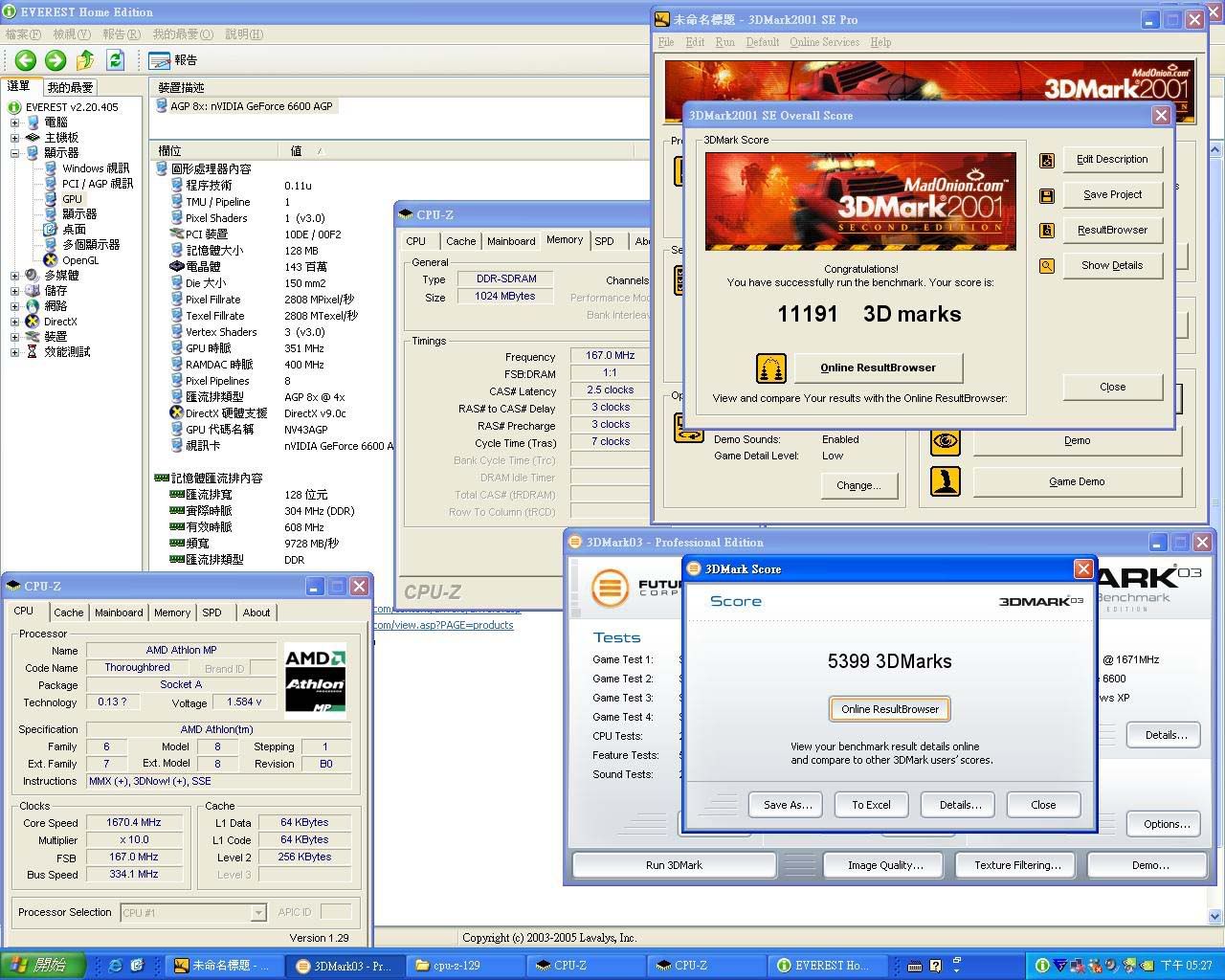This screenshot has height=980, width=1225.
Task: Click view.asp?PAGE=products link
Action: pyautogui.click(x=443, y=625)
